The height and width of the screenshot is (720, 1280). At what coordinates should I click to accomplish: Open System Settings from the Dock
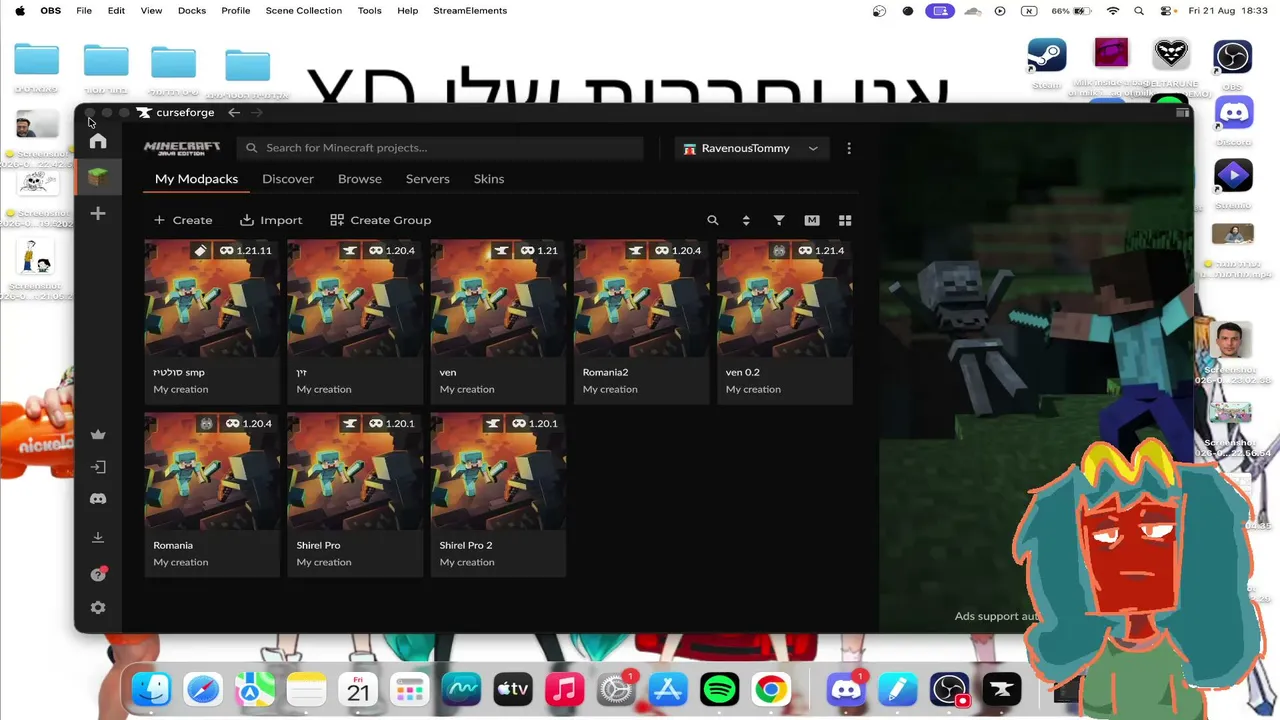[x=616, y=689]
